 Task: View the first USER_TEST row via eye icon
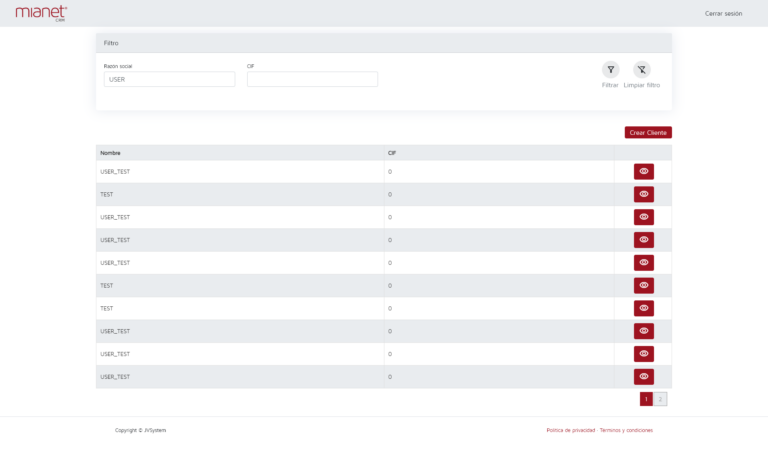(643, 171)
